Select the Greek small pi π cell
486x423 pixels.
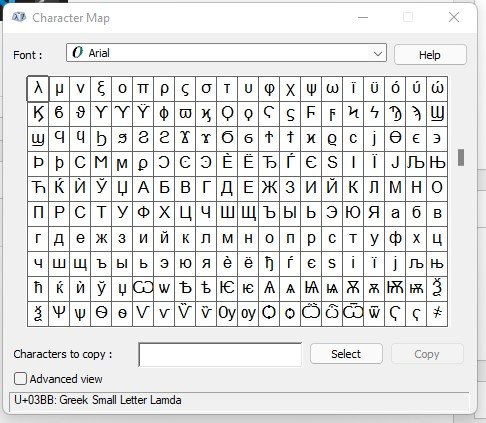click(x=143, y=89)
